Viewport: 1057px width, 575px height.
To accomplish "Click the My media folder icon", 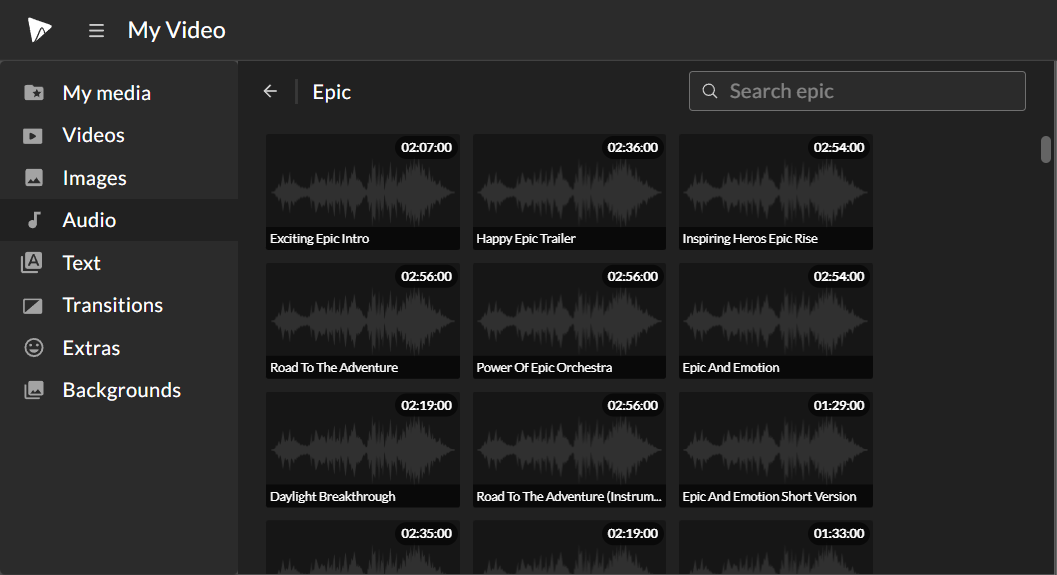I will [x=34, y=92].
